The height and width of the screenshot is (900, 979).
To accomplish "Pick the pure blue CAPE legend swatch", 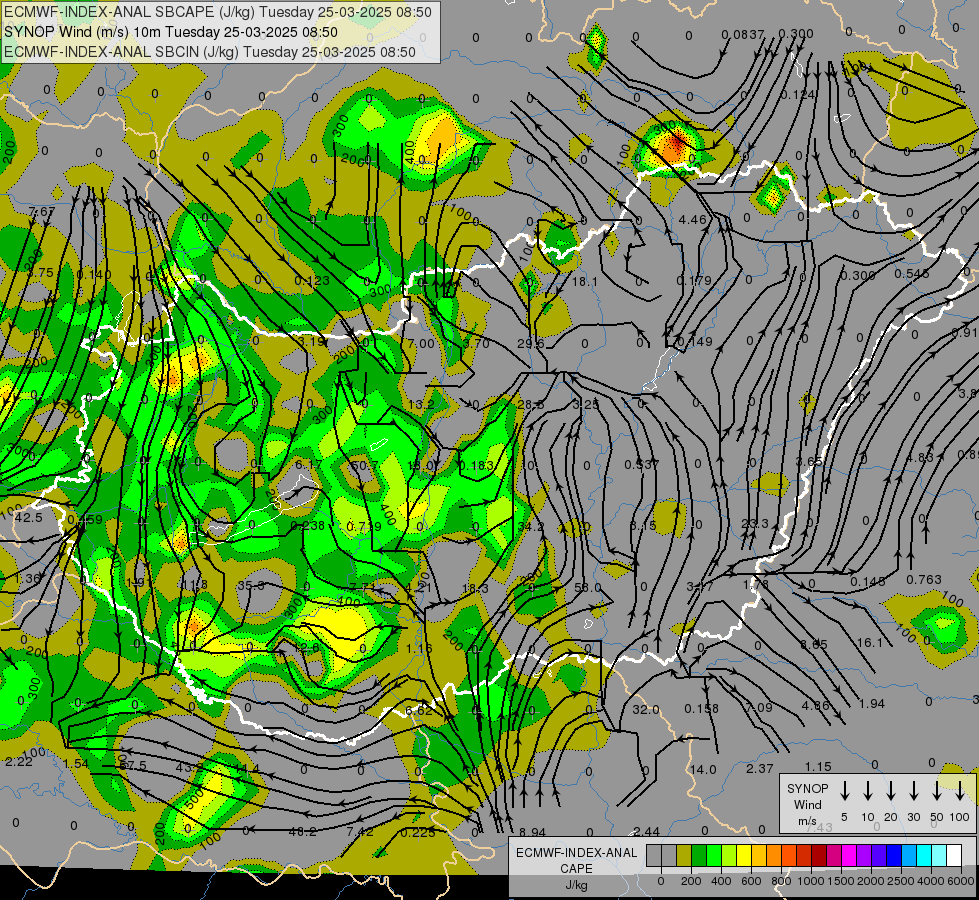I will tap(893, 856).
